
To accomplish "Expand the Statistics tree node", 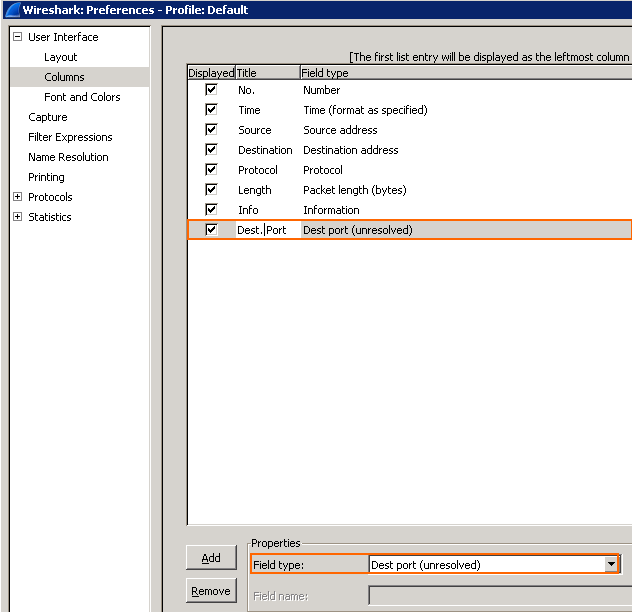I will point(17,216).
